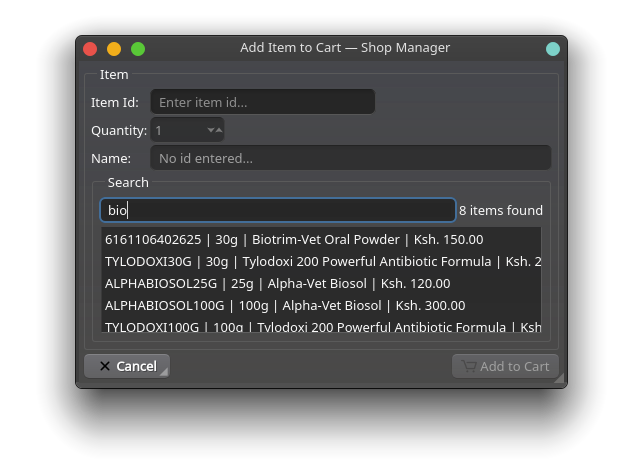Select the TYLODOXI30G search result row

[321, 262]
